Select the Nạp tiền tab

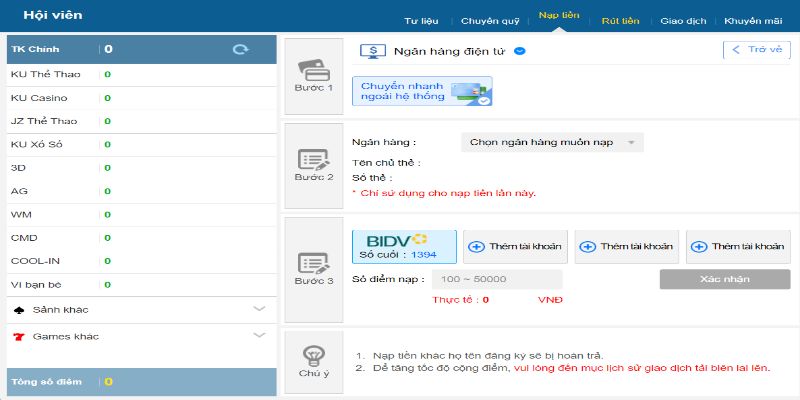click(x=559, y=15)
